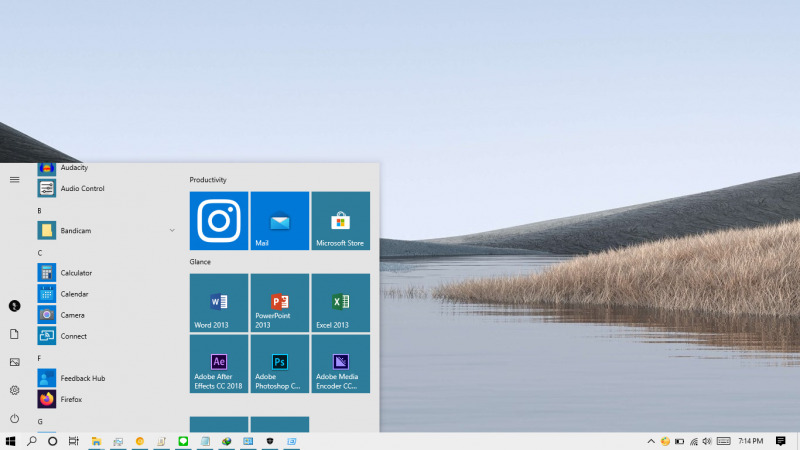The image size is (800, 450).
Task: Show hidden system tray icons
Action: [651, 441]
